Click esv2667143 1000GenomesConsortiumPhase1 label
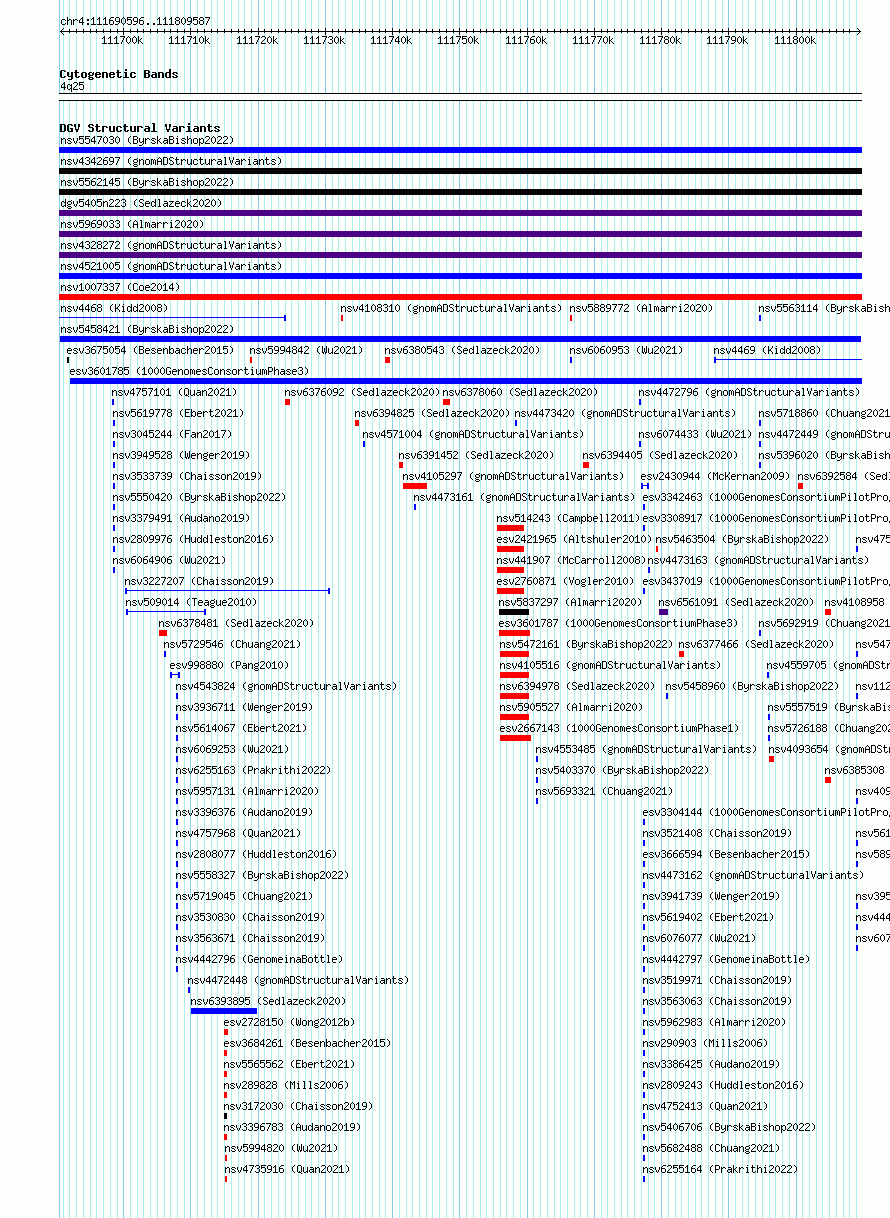 pyautogui.click(x=619, y=728)
